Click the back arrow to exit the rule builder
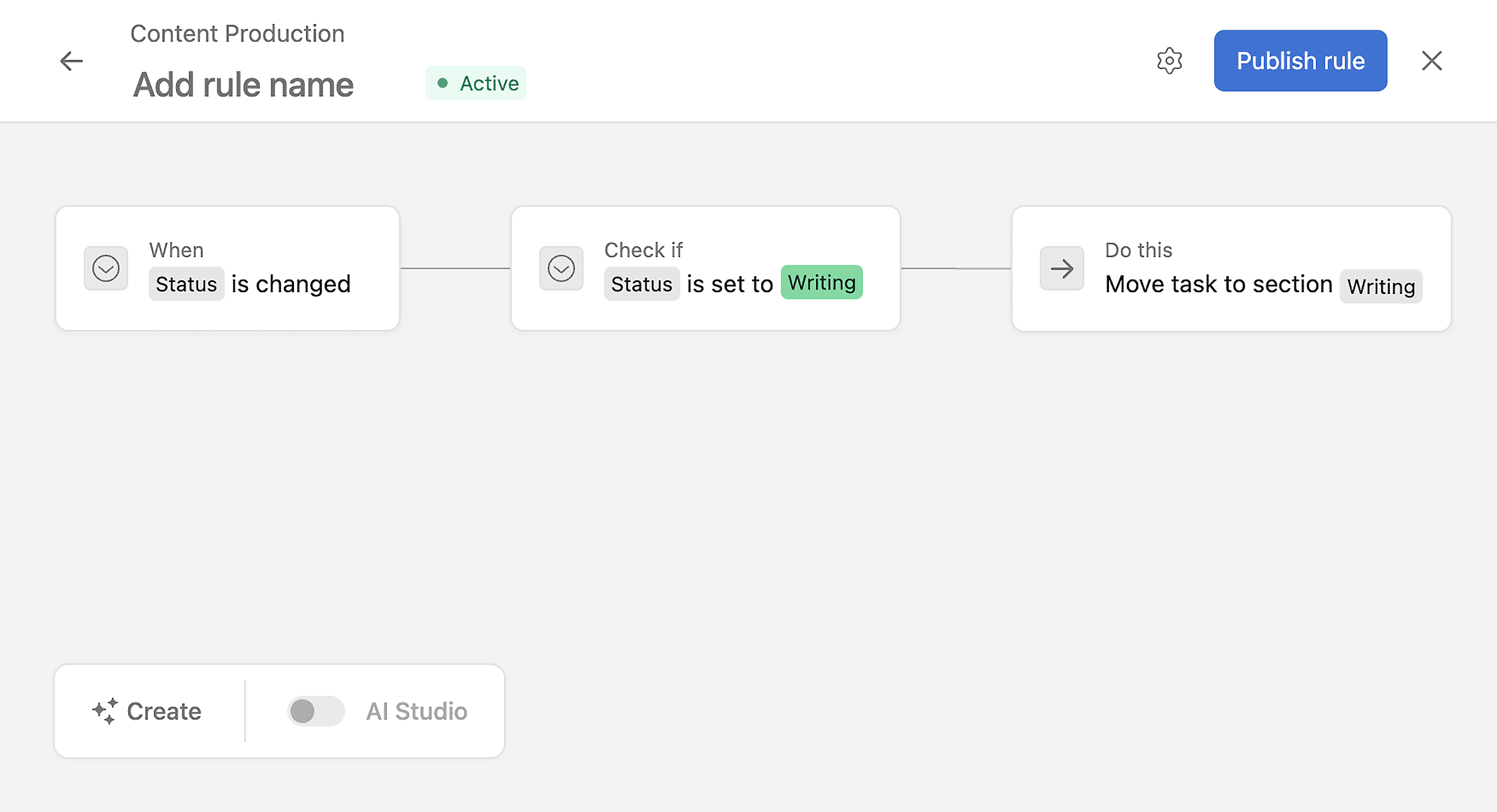1497x812 pixels. coord(71,60)
